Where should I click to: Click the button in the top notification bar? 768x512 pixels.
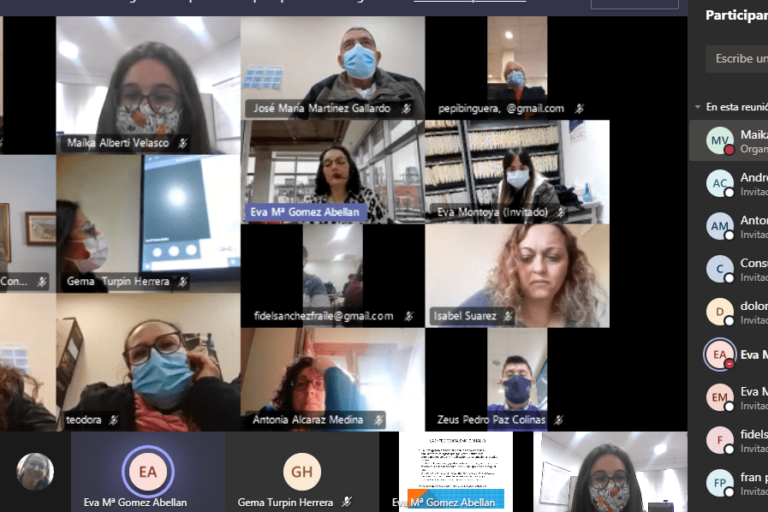634,3
